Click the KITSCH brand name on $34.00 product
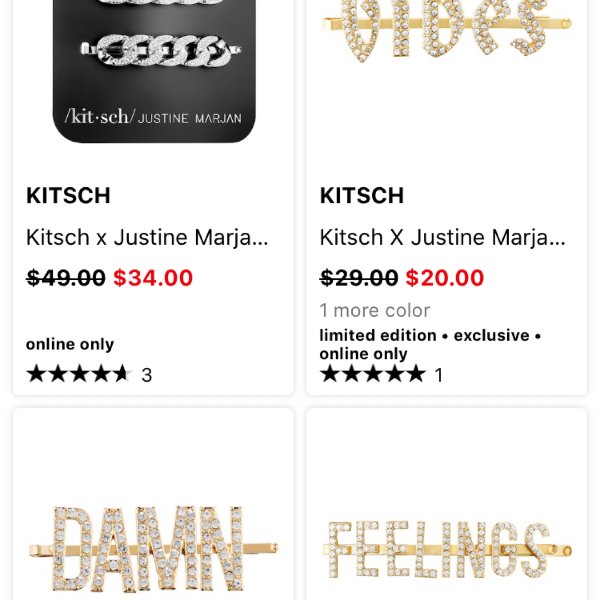Screen dimensions: 600x600 68,196
